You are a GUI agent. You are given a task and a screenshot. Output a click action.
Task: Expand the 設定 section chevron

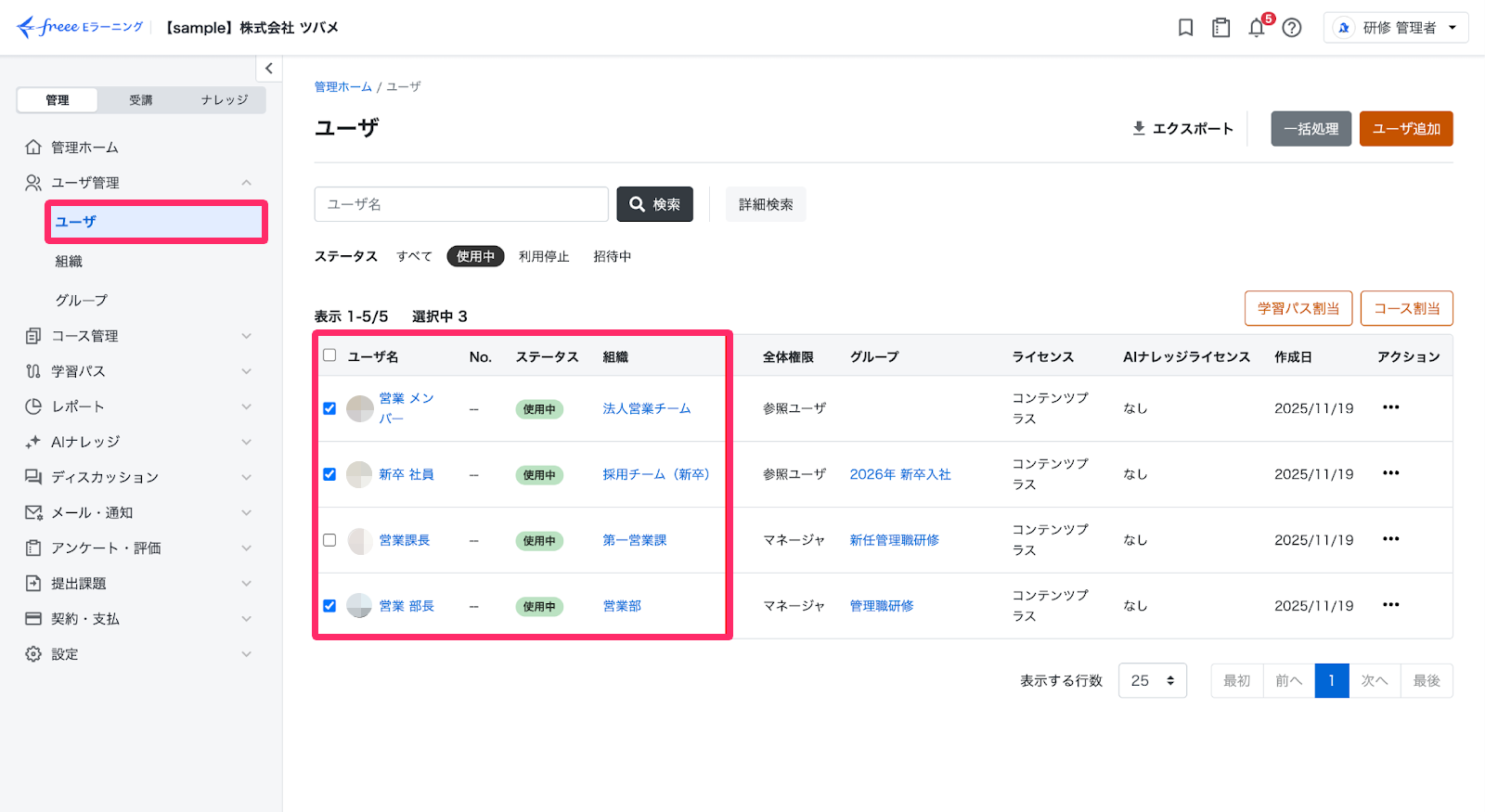point(247,654)
